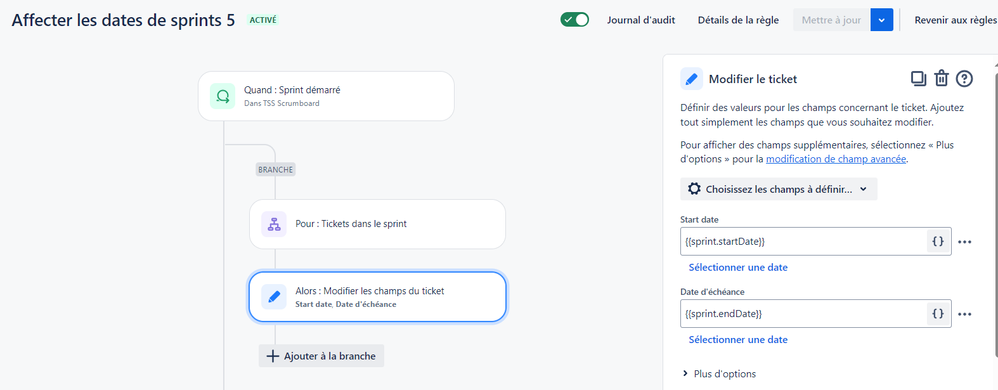This screenshot has width=998, height=390.
Task: Open Détails de la règle
Action: click(738, 20)
